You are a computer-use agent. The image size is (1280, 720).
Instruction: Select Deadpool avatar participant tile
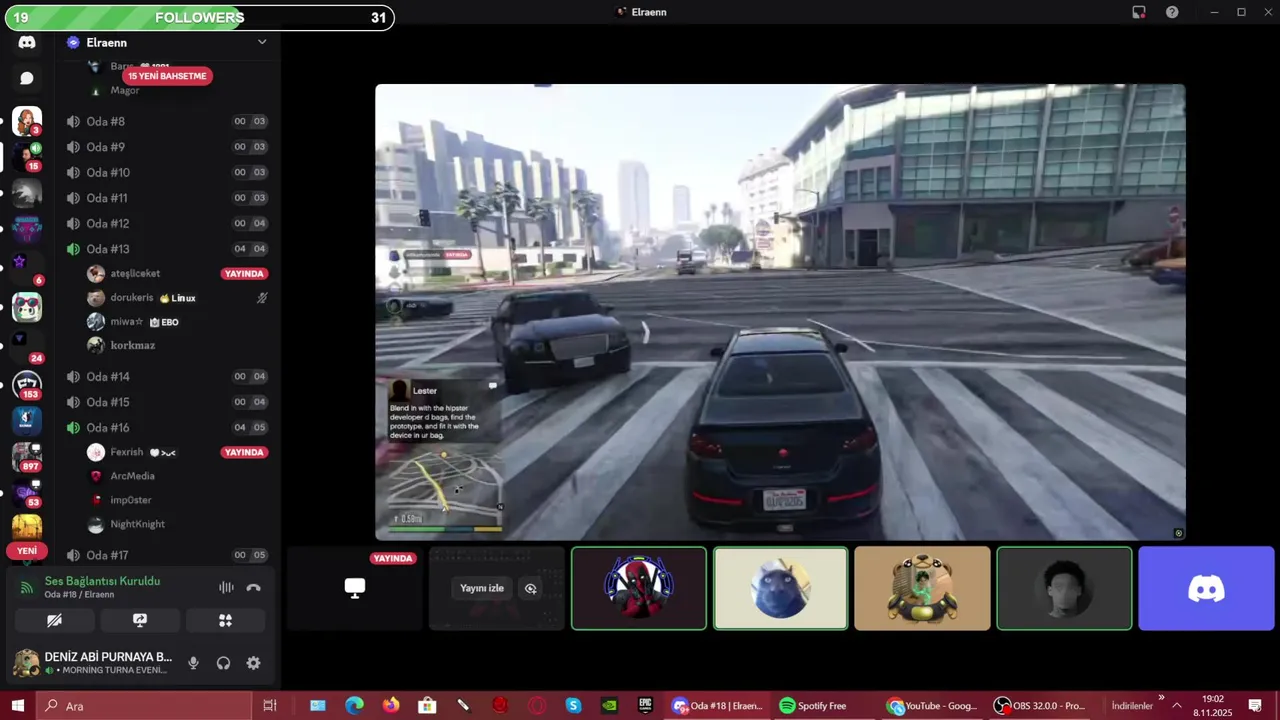[639, 588]
